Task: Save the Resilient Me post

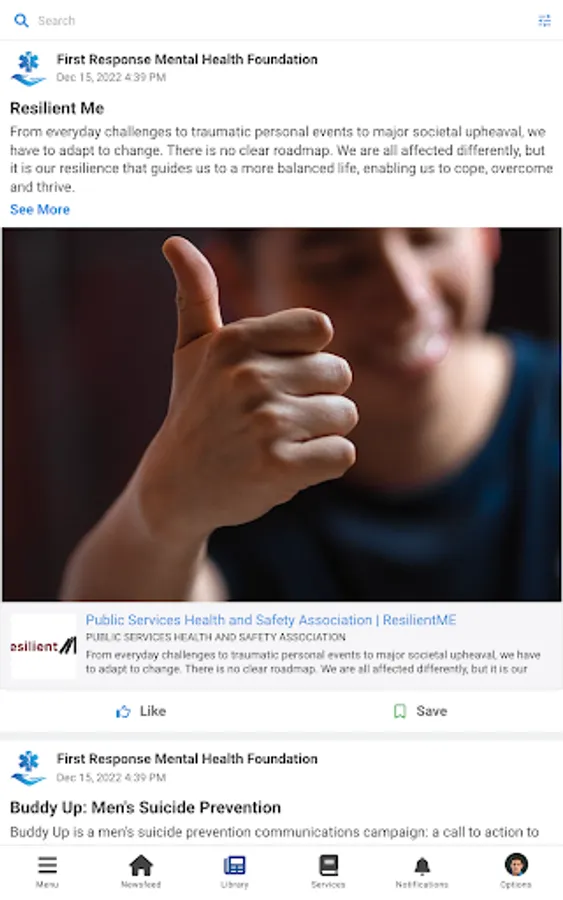Action: 421,712
